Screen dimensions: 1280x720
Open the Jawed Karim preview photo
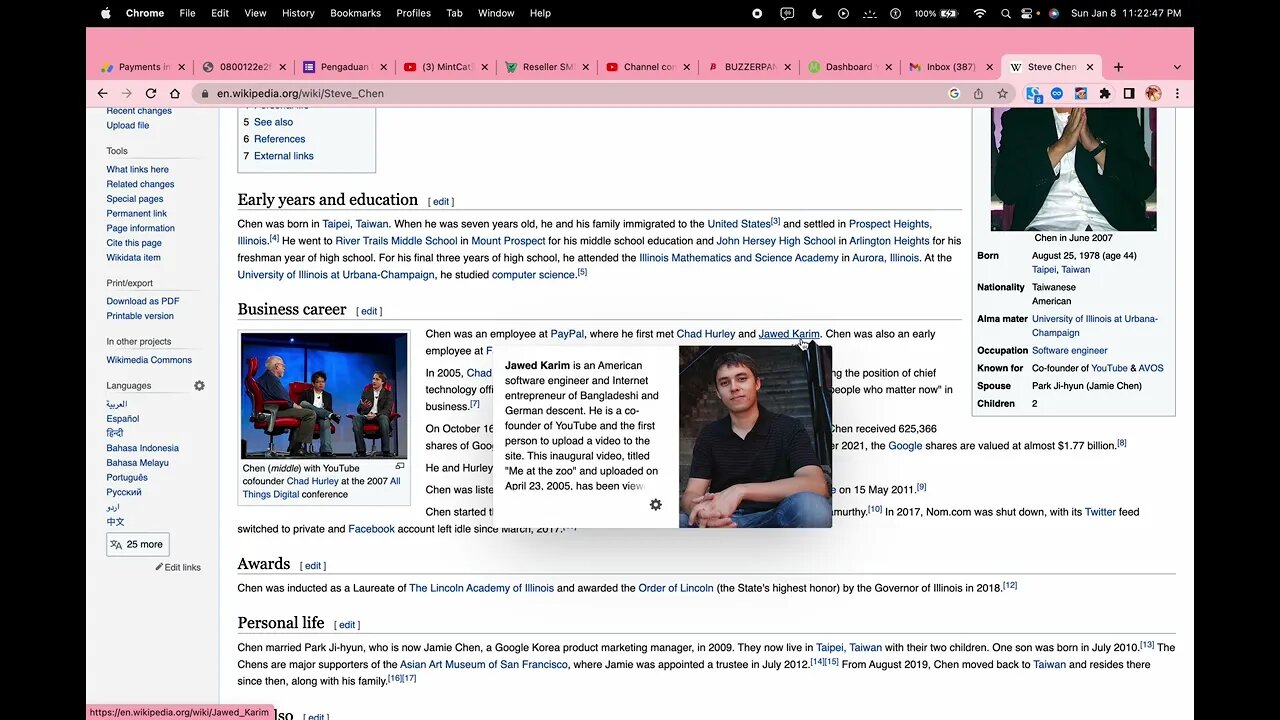pyautogui.click(x=755, y=436)
